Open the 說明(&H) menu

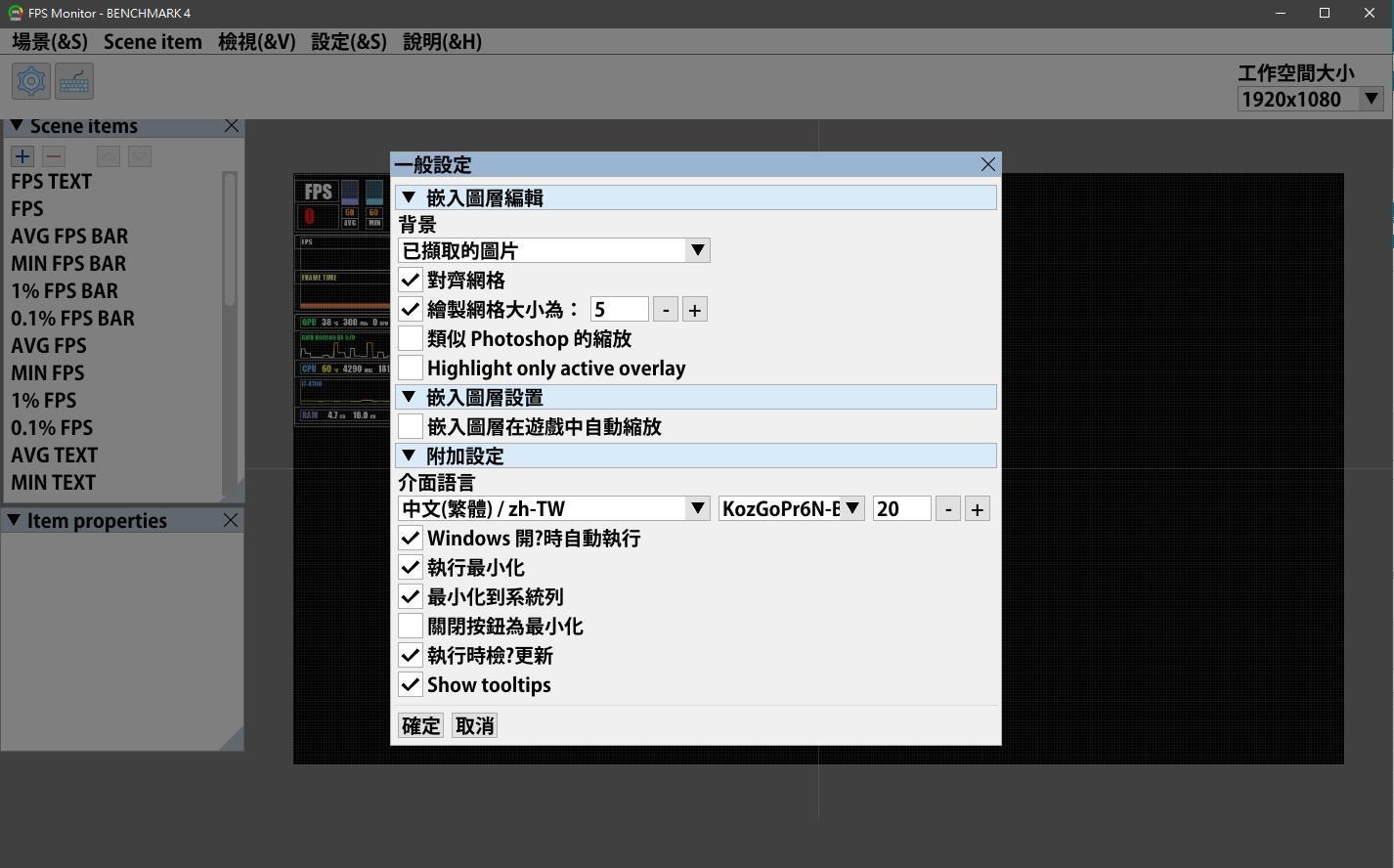click(443, 42)
